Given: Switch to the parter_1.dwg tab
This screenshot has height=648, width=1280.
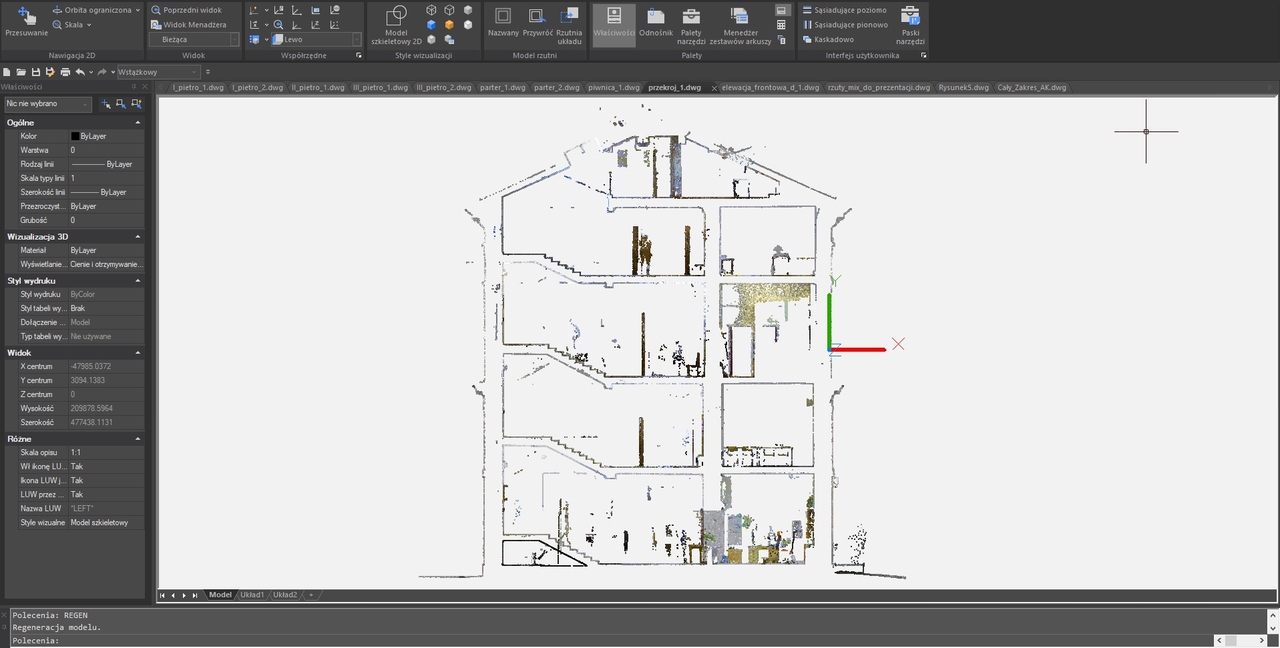Looking at the screenshot, I should (x=502, y=87).
